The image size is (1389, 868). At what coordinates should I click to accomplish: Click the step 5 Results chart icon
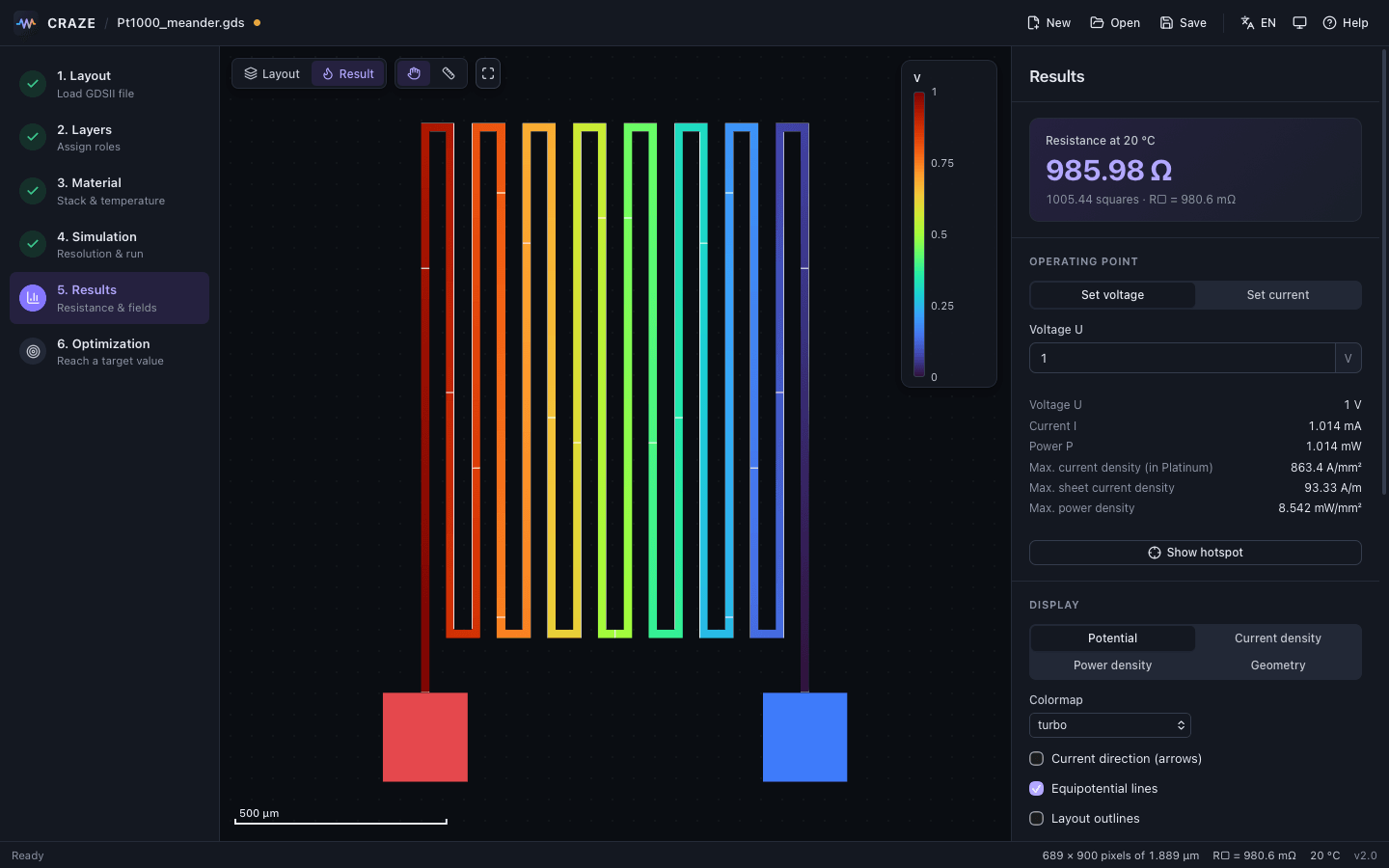coord(33,298)
